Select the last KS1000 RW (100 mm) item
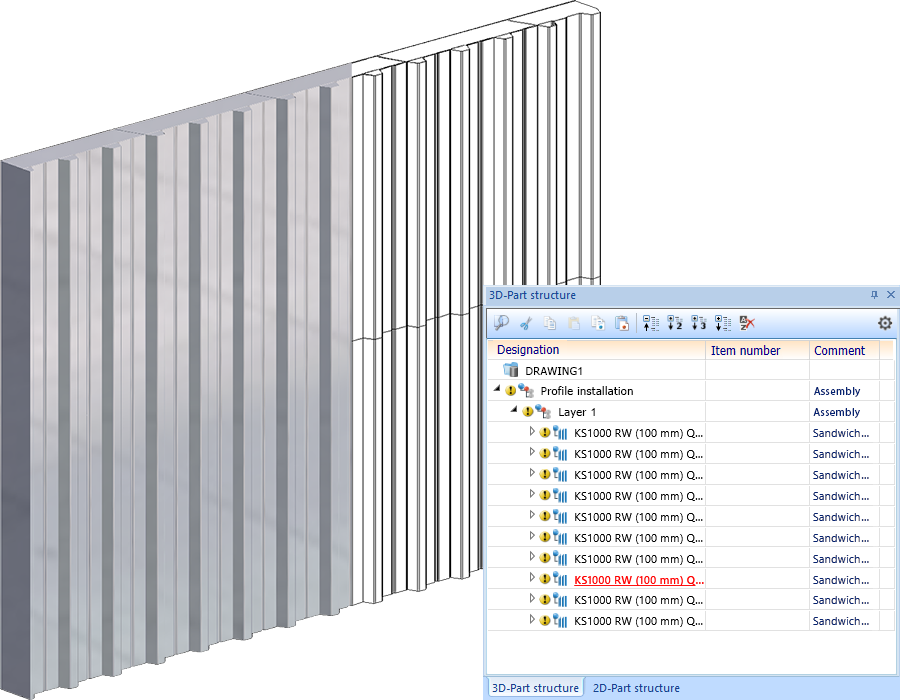900x700 pixels. pos(638,621)
